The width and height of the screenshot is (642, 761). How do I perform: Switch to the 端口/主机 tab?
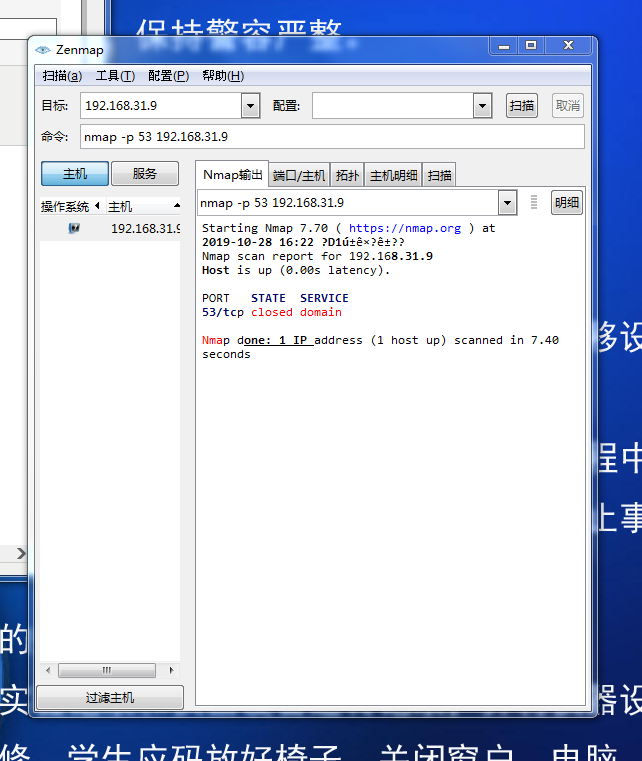pos(299,175)
